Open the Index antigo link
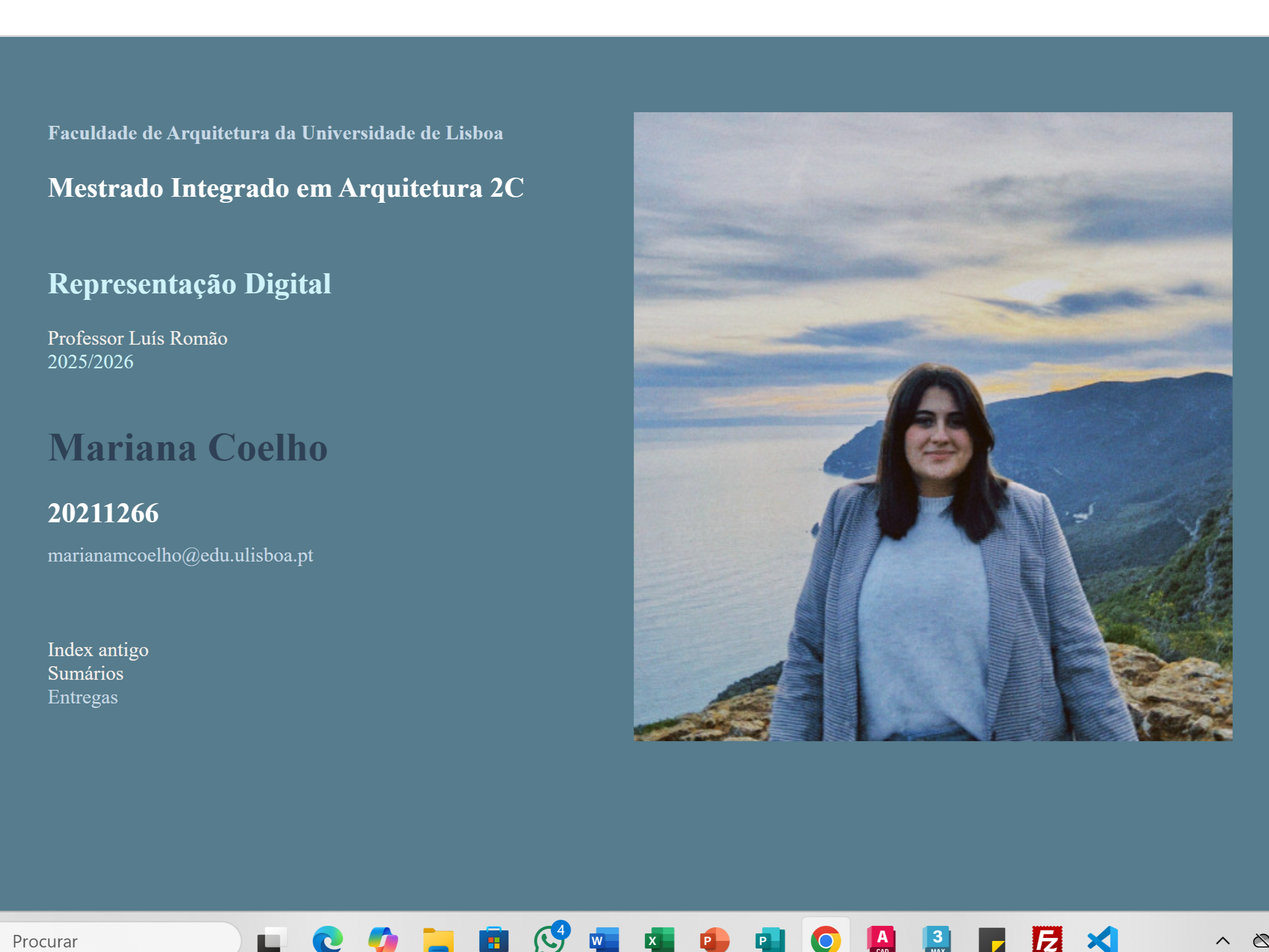Screen dimensions: 1269x952 pyautogui.click(x=98, y=650)
